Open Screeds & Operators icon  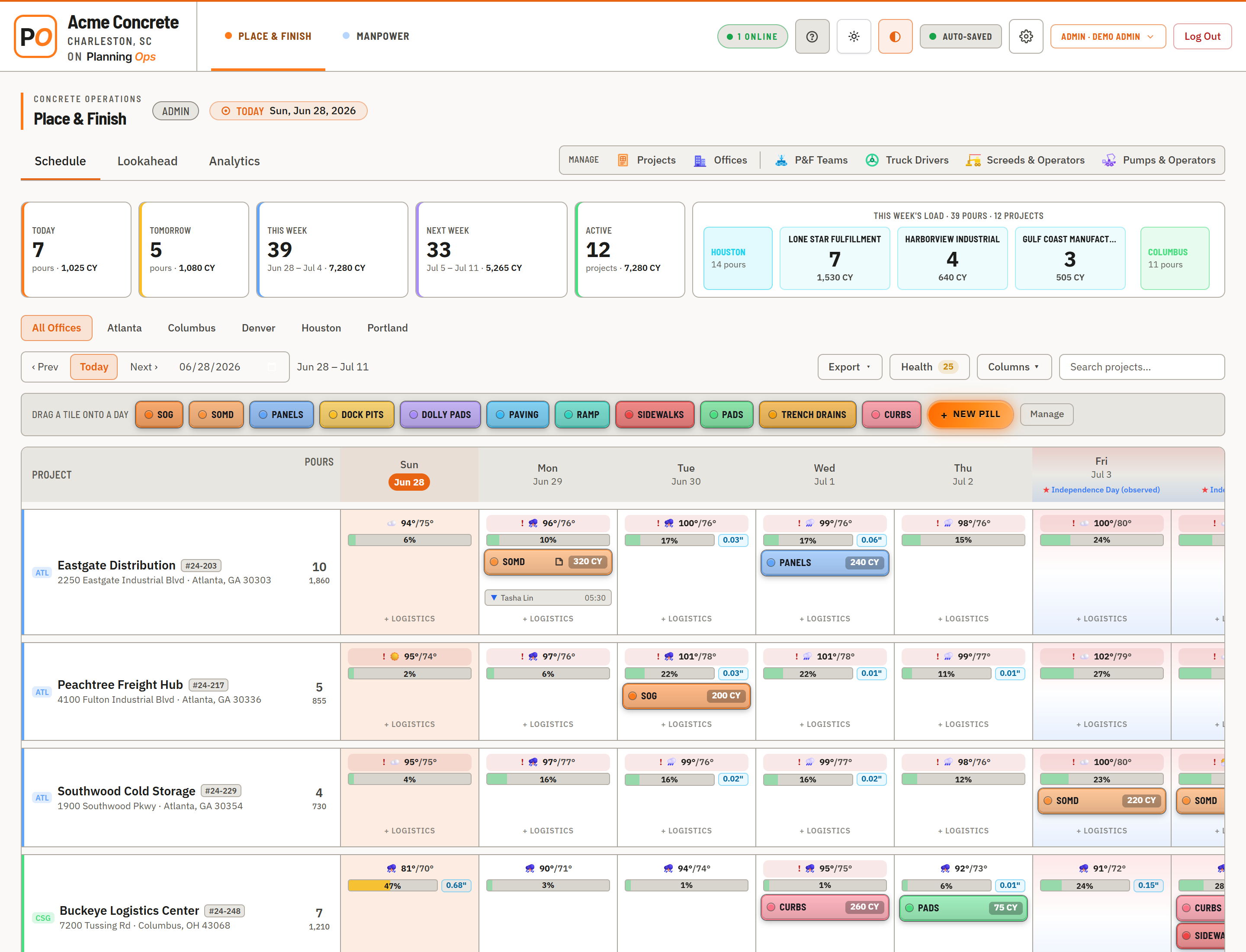(973, 161)
